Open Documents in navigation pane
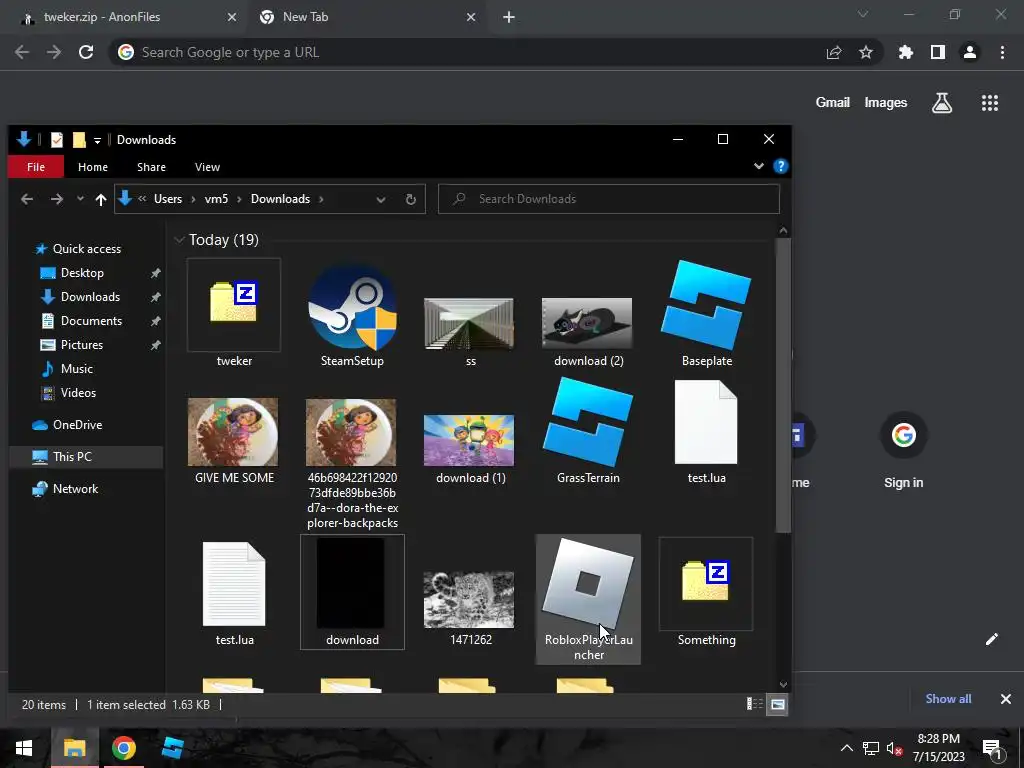1024x768 pixels. click(91, 321)
